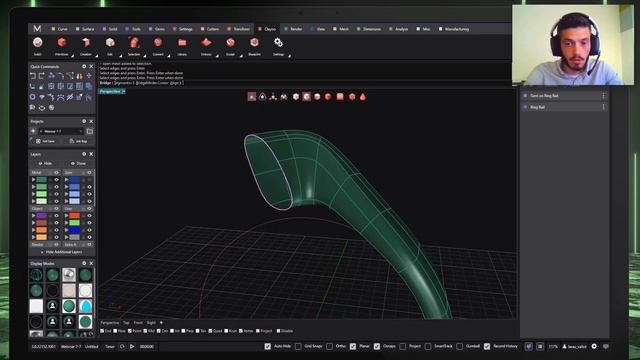640x360 pixels.
Task: Click the dark blue Gem layer swatch
Action: tap(74, 180)
